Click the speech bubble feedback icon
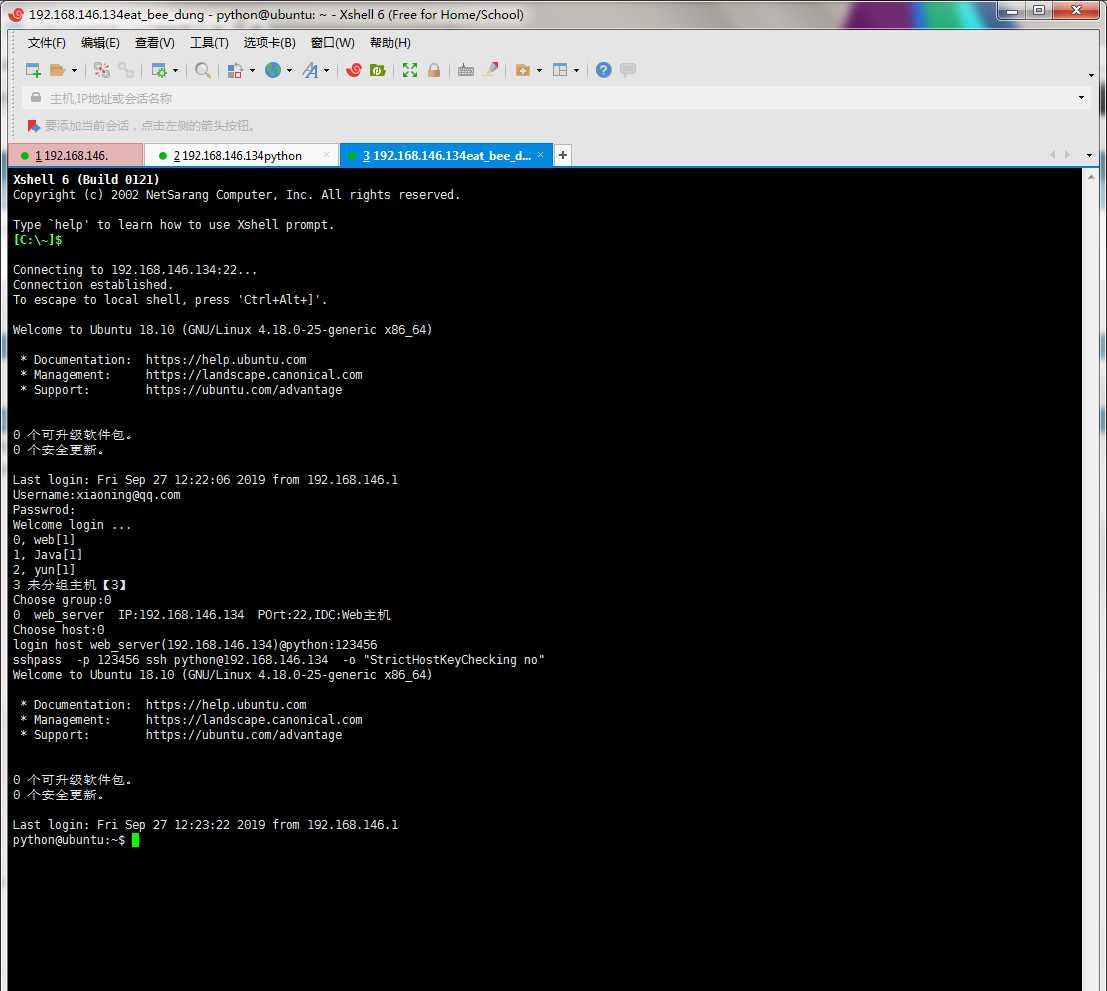Viewport: 1107px width, 991px height. tap(628, 70)
